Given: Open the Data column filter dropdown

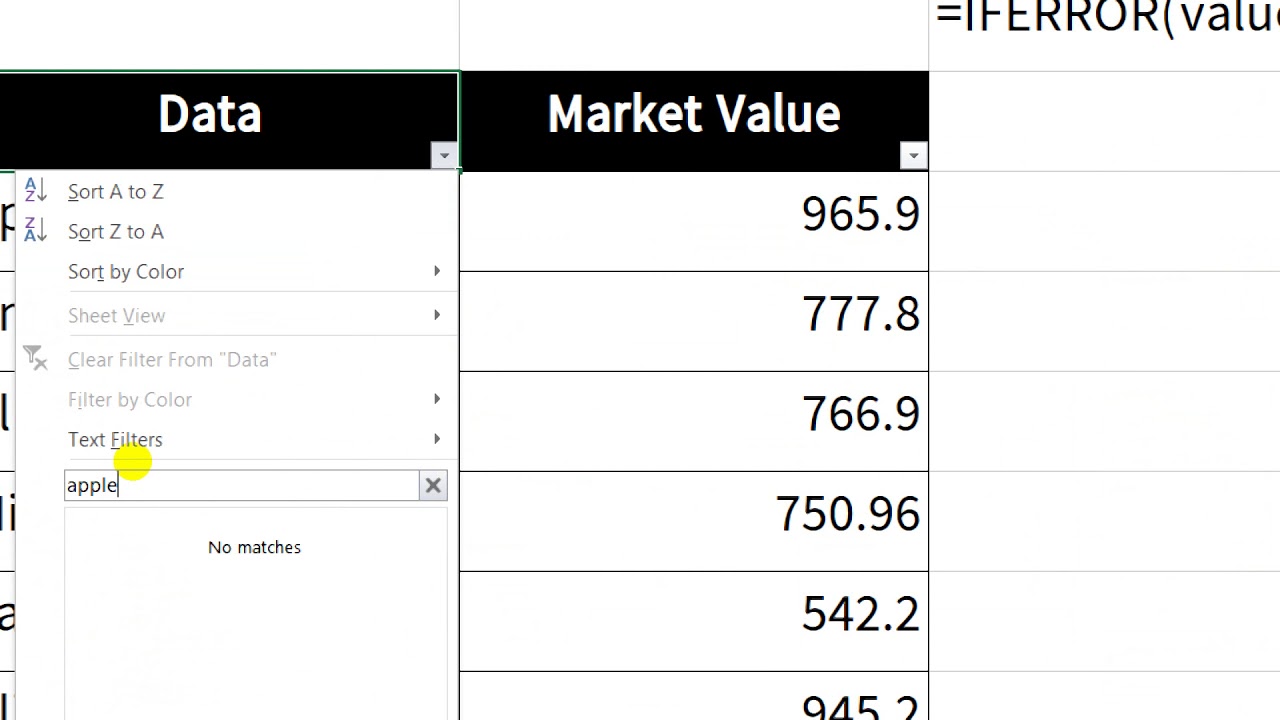Looking at the screenshot, I should click(444, 155).
